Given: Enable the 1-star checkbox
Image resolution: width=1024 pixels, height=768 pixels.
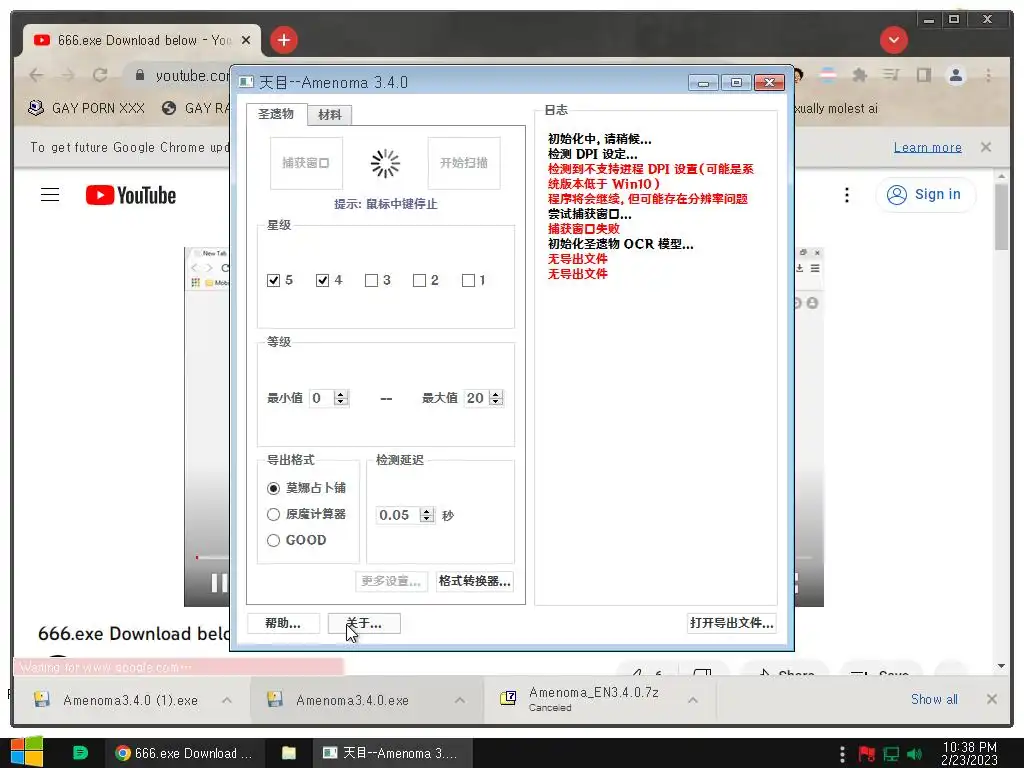Looking at the screenshot, I should [468, 280].
